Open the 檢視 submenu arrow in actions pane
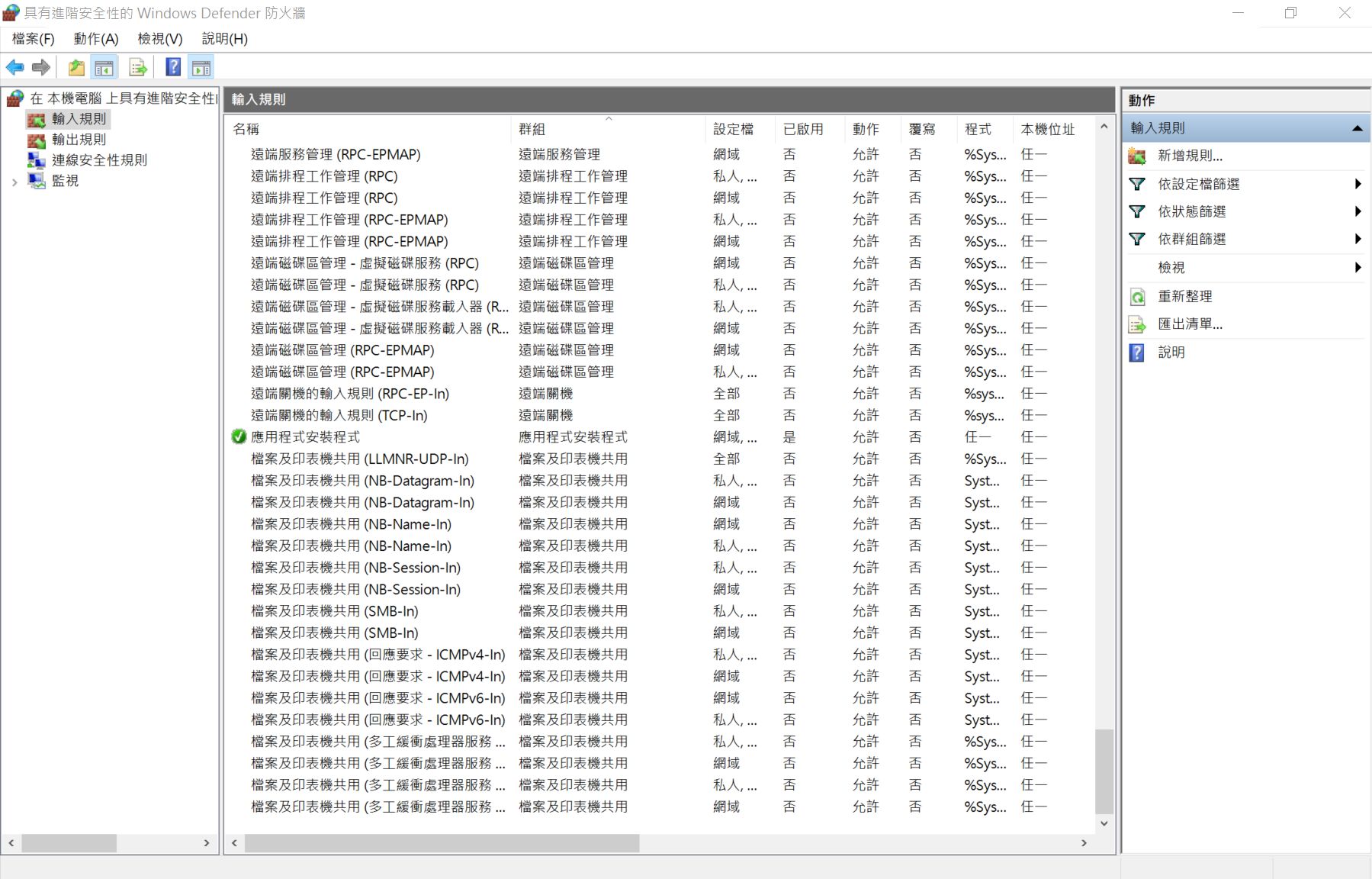 pos(1358,267)
